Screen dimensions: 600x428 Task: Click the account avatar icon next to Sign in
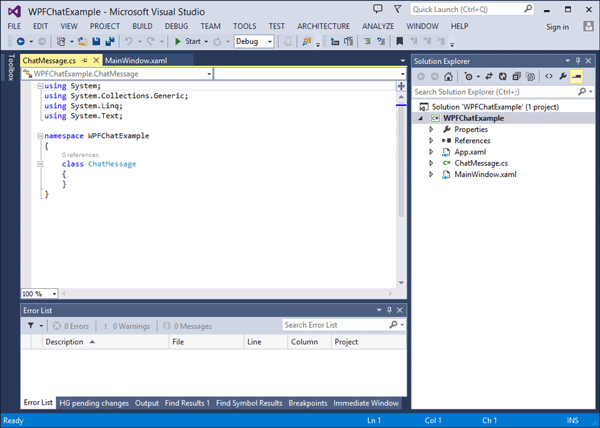coord(588,26)
